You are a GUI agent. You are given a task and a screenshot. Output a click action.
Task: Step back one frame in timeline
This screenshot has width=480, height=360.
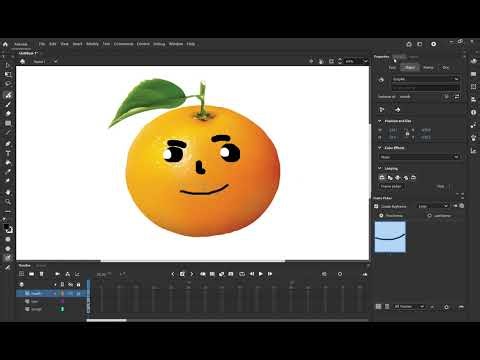252,274
